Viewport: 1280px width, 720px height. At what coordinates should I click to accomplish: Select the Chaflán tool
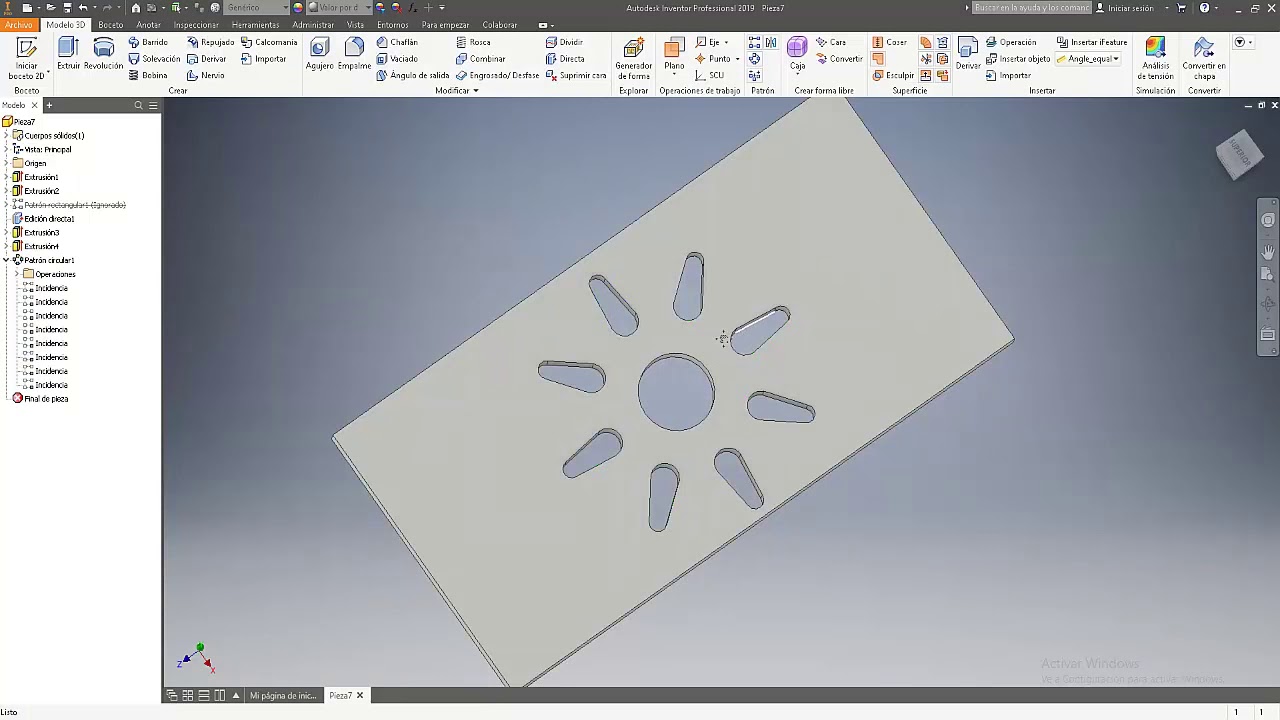pyautogui.click(x=397, y=42)
